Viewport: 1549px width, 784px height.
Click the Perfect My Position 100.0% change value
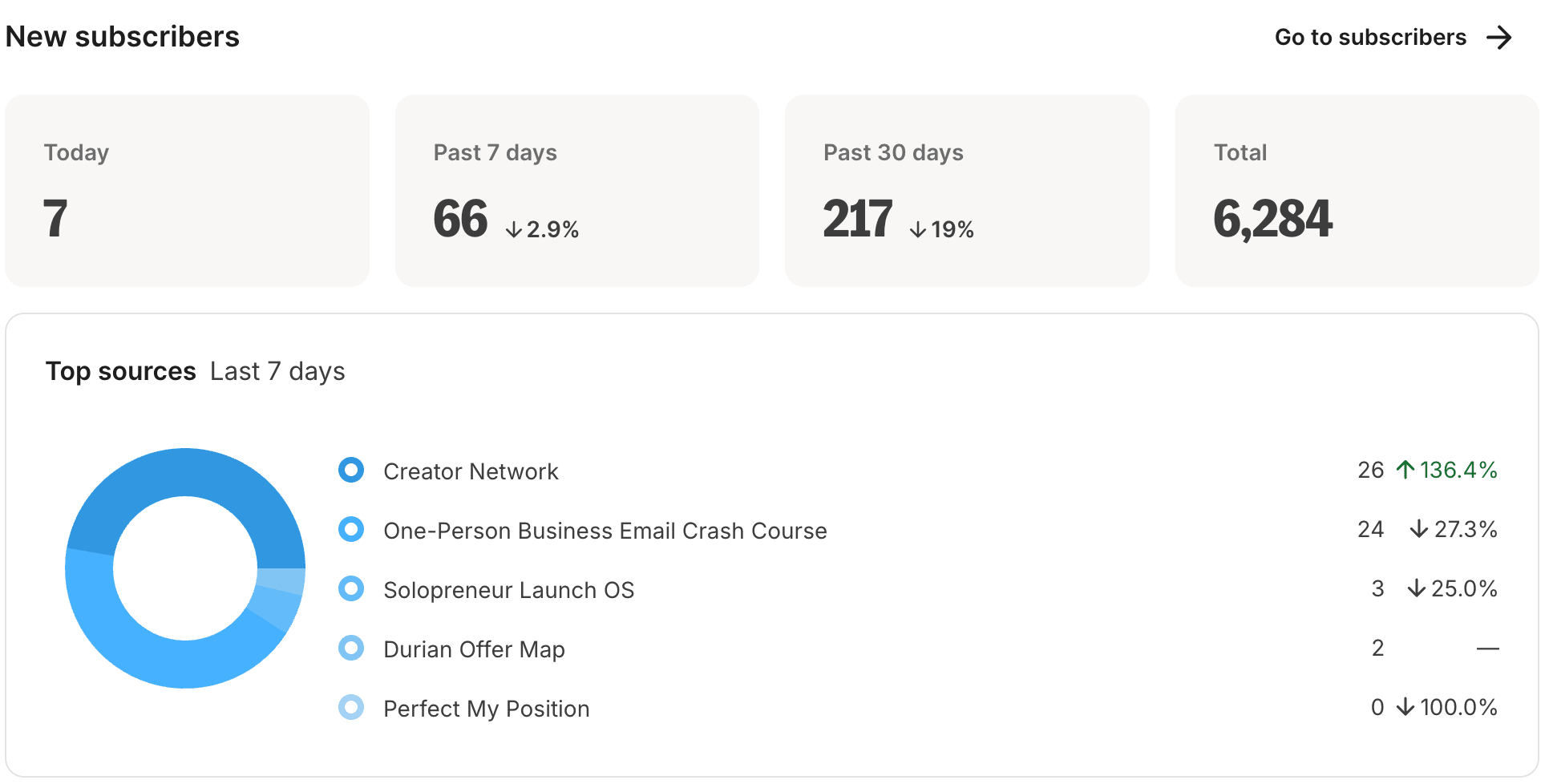tap(1458, 707)
